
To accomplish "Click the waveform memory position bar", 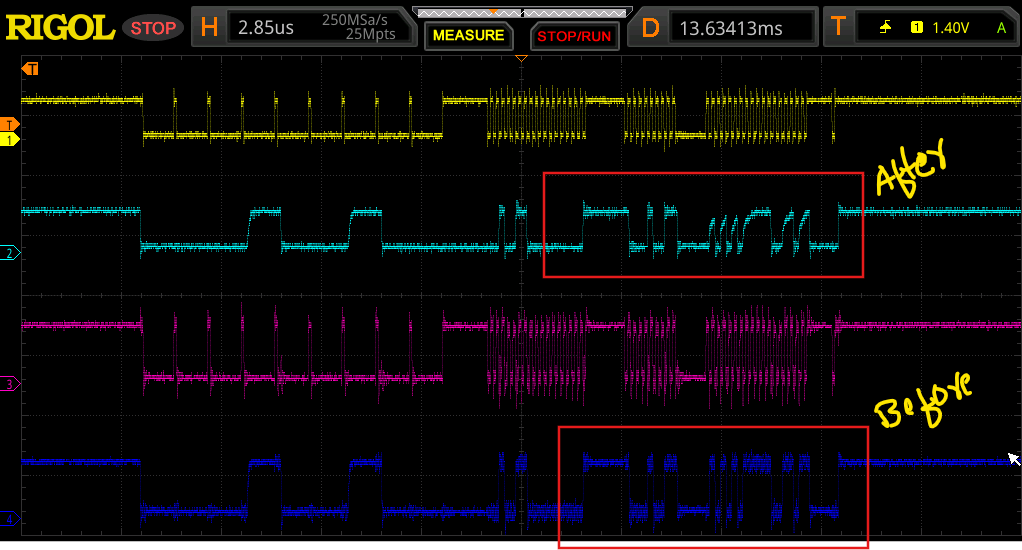I will pyautogui.click(x=521, y=12).
